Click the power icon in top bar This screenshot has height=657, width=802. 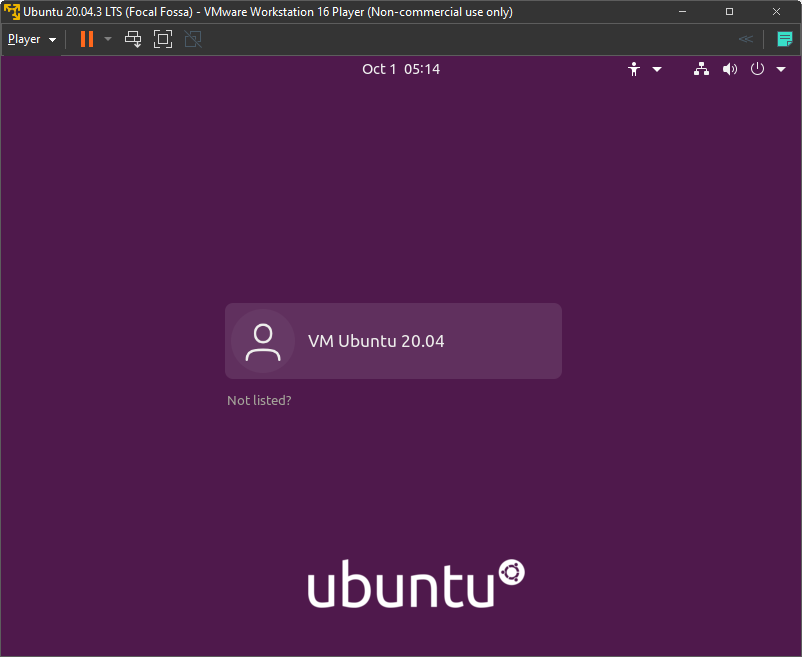tap(757, 69)
